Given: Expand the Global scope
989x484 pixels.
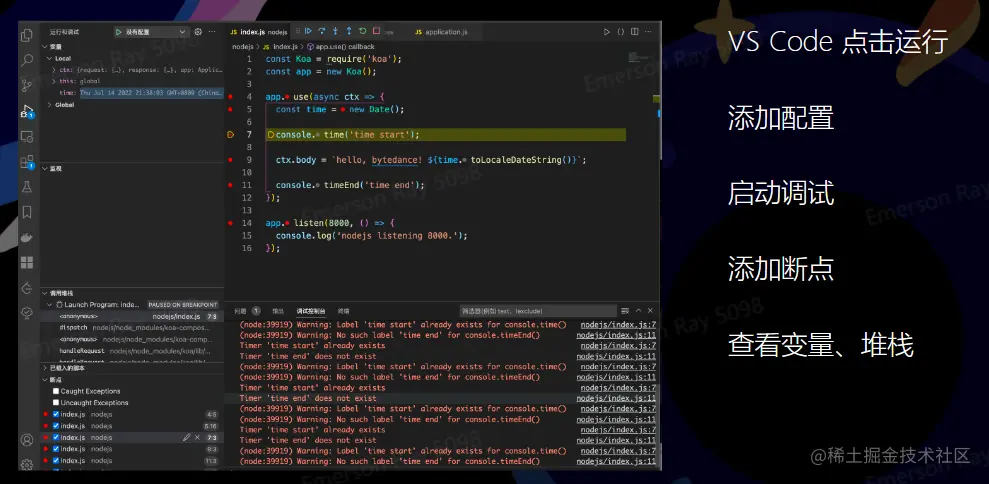Looking at the screenshot, I should click(49, 105).
